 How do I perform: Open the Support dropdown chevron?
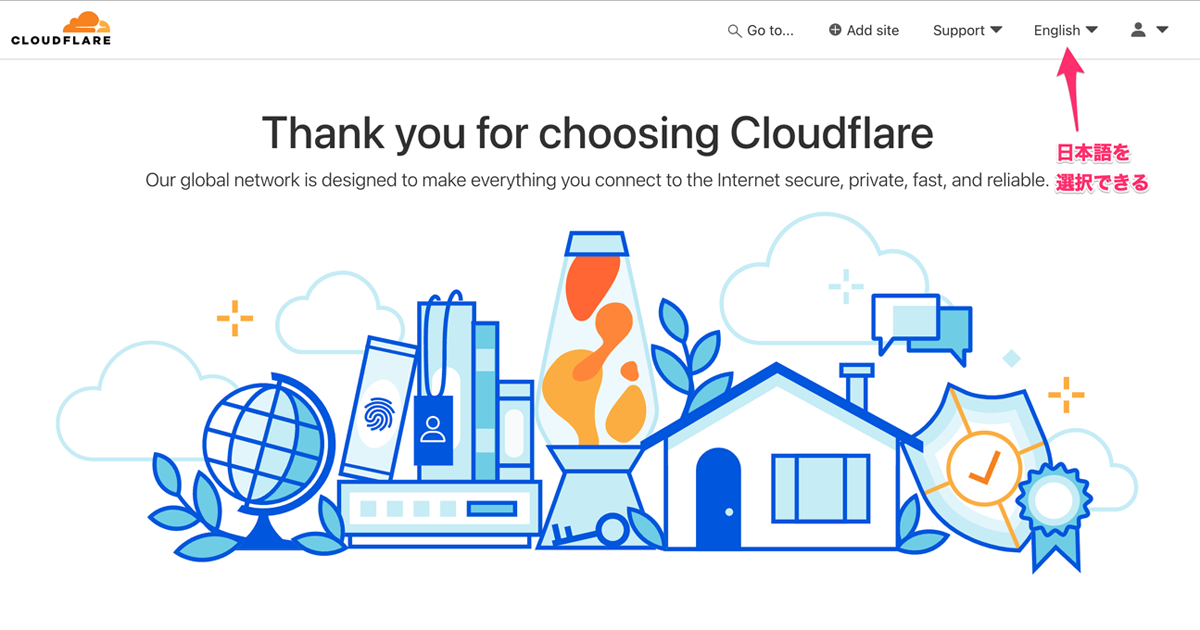(997, 30)
